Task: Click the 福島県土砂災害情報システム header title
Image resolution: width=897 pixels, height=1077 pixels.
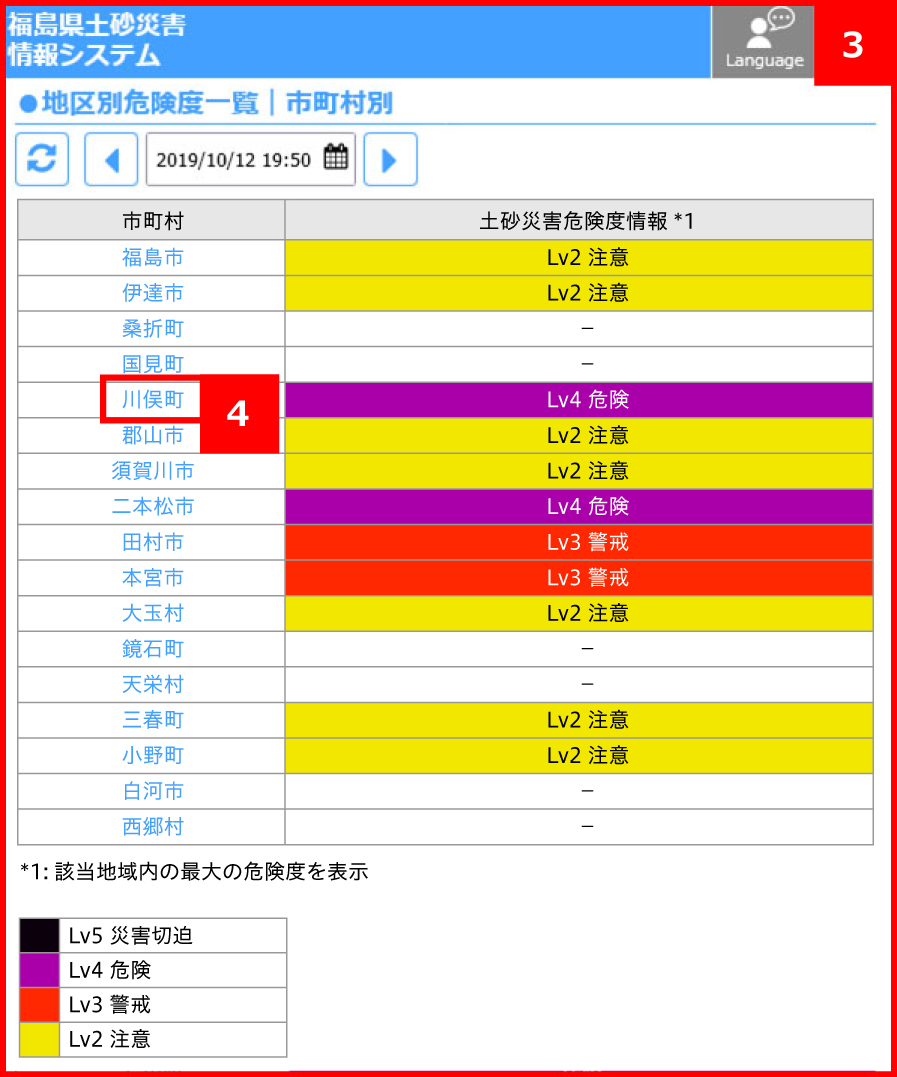Action: pyautogui.click(x=97, y=40)
